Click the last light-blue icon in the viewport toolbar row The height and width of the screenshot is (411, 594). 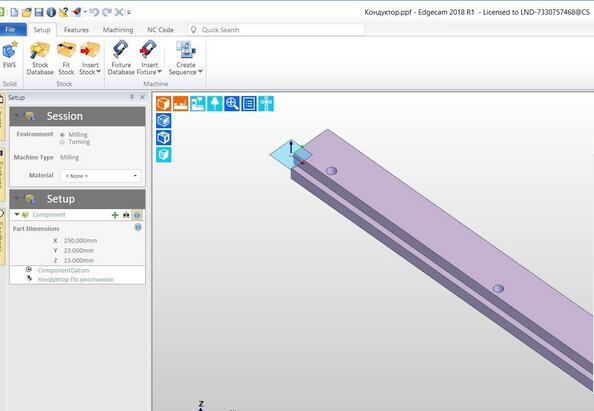point(266,103)
